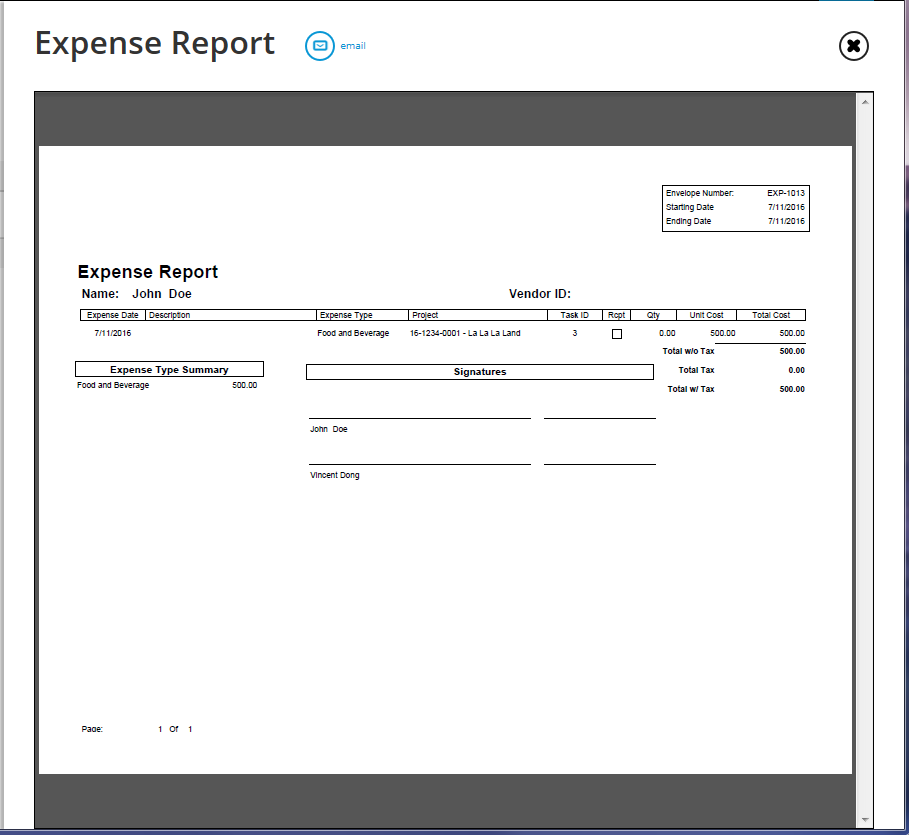This screenshot has width=909, height=835.
Task: Click the scrollbar down arrow
Action: coord(865,818)
